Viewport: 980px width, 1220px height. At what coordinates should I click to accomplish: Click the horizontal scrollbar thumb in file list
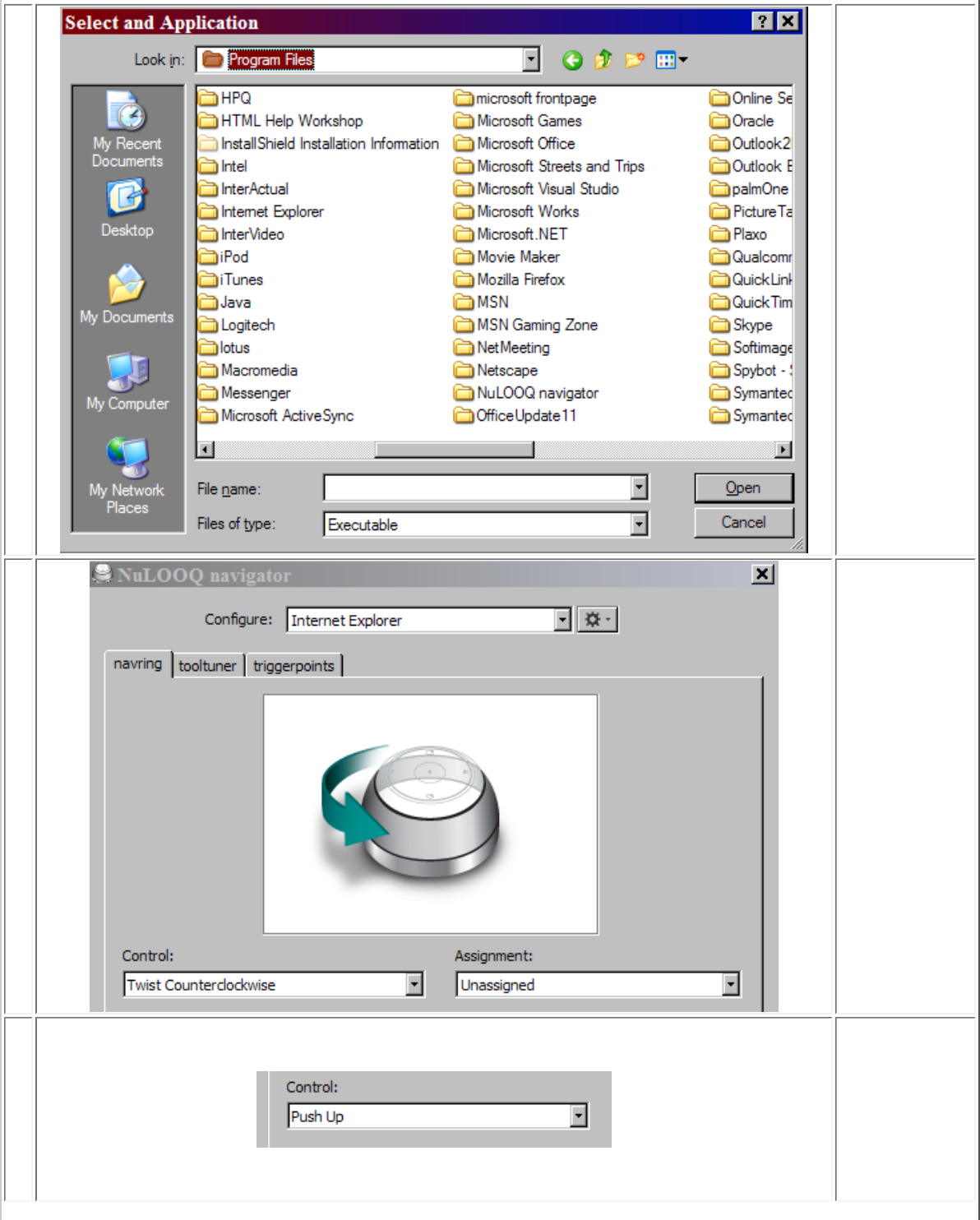coord(454,450)
